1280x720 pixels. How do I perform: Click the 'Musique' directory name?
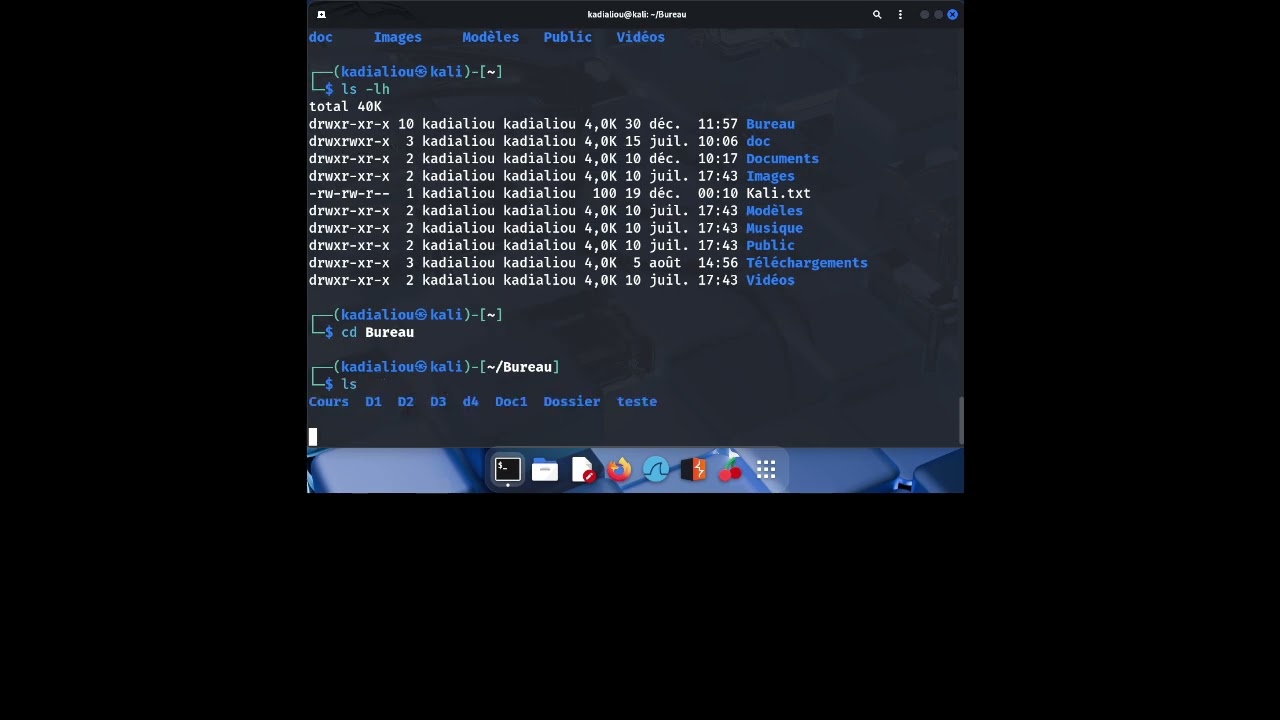click(774, 228)
